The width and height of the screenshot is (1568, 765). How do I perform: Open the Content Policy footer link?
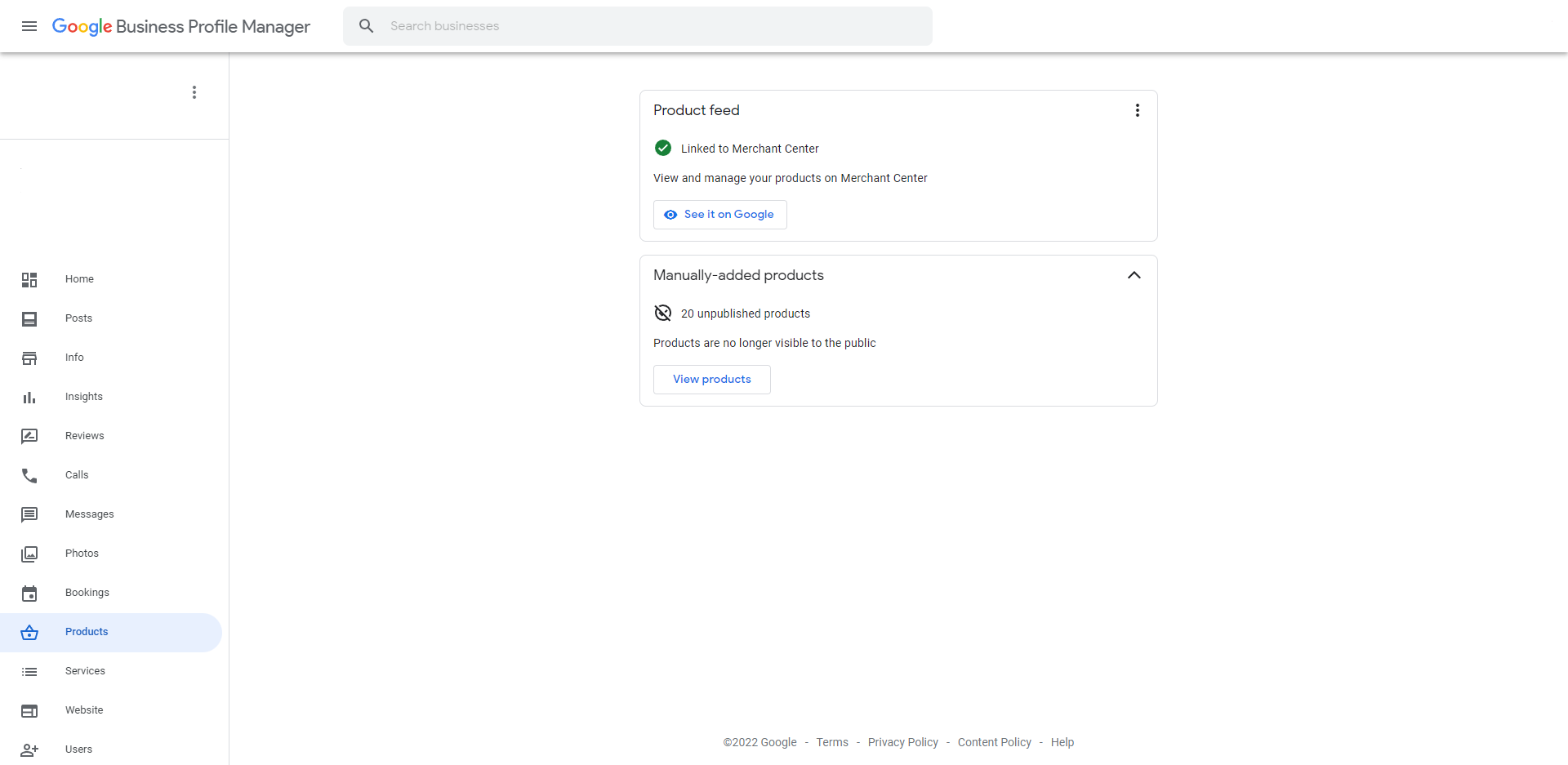click(994, 742)
